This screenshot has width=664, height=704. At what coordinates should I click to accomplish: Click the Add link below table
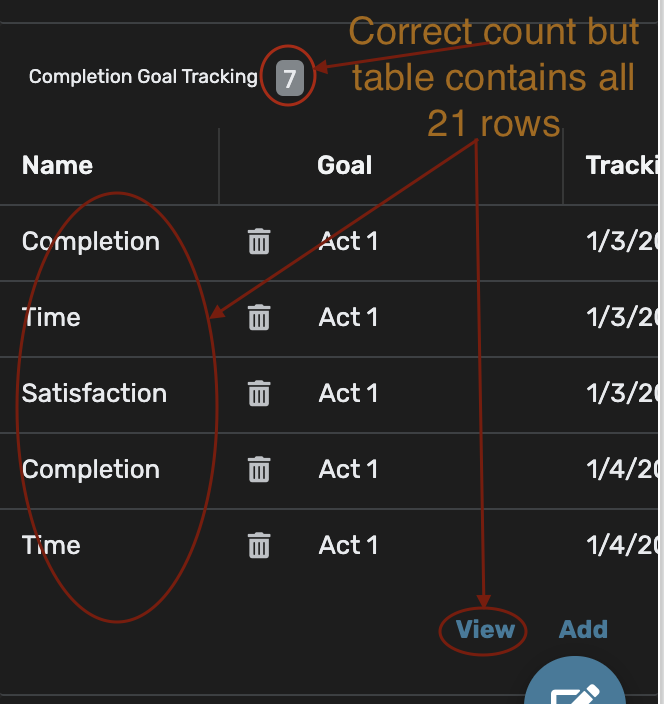coord(583,629)
